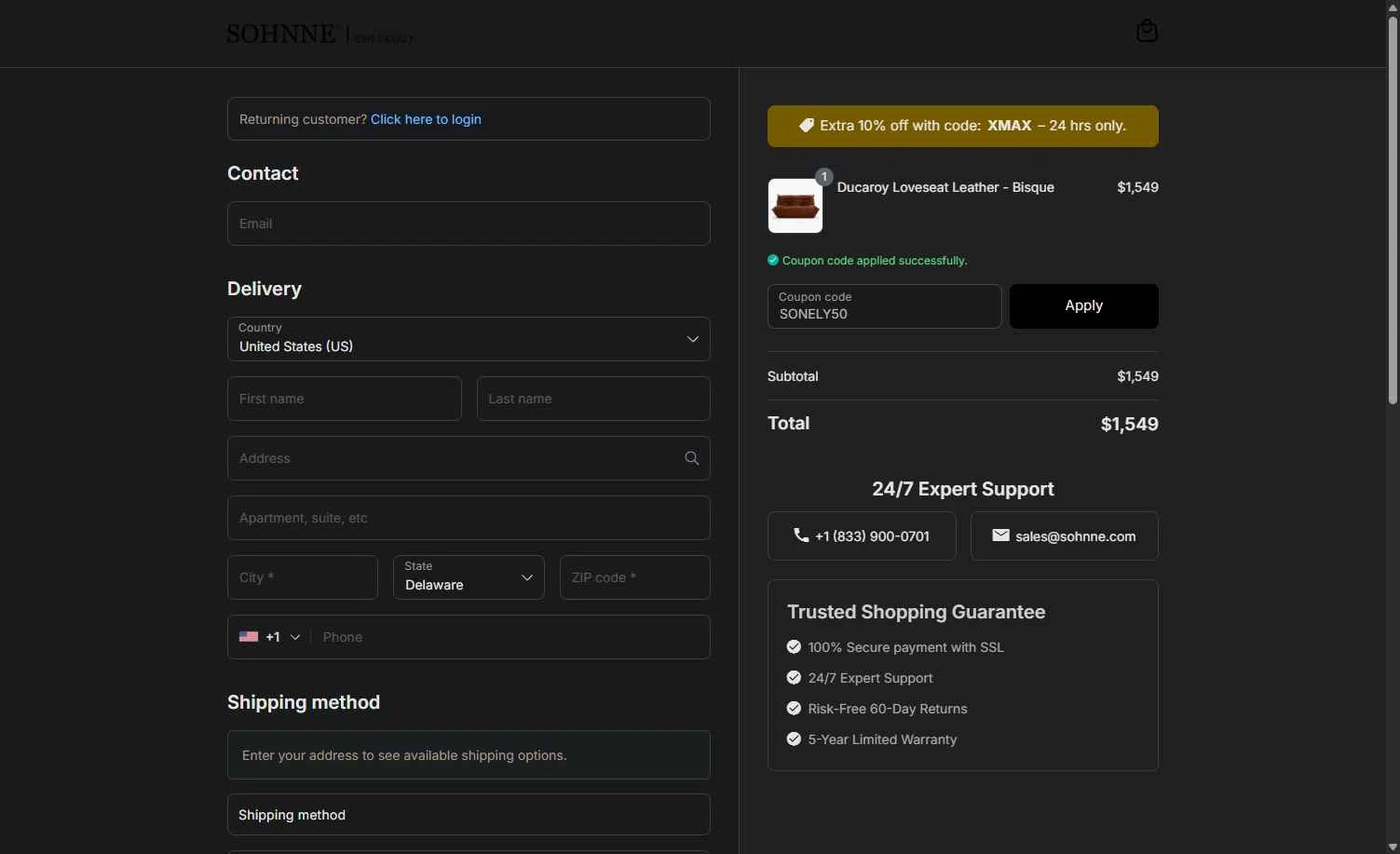This screenshot has height=854, width=1400.
Task: Click the Total amount $1,549
Action: (1129, 424)
